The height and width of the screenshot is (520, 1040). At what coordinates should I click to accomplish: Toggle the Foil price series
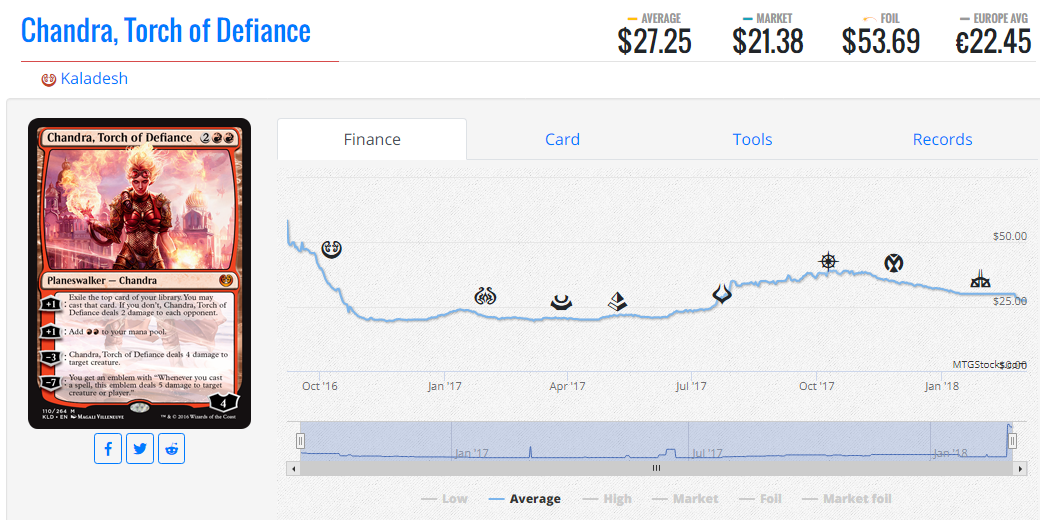(x=760, y=499)
